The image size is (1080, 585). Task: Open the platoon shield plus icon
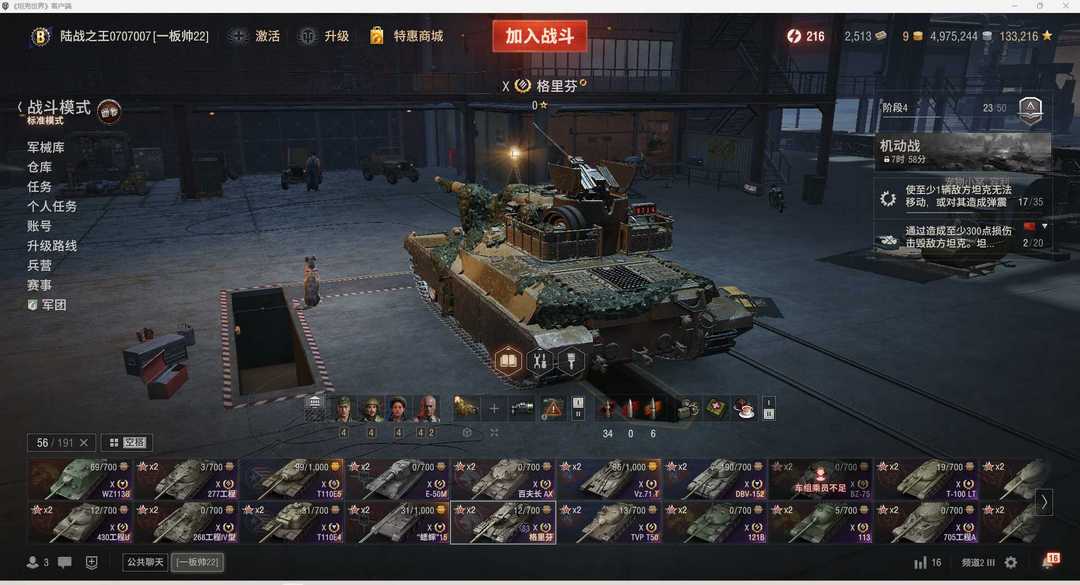92,562
